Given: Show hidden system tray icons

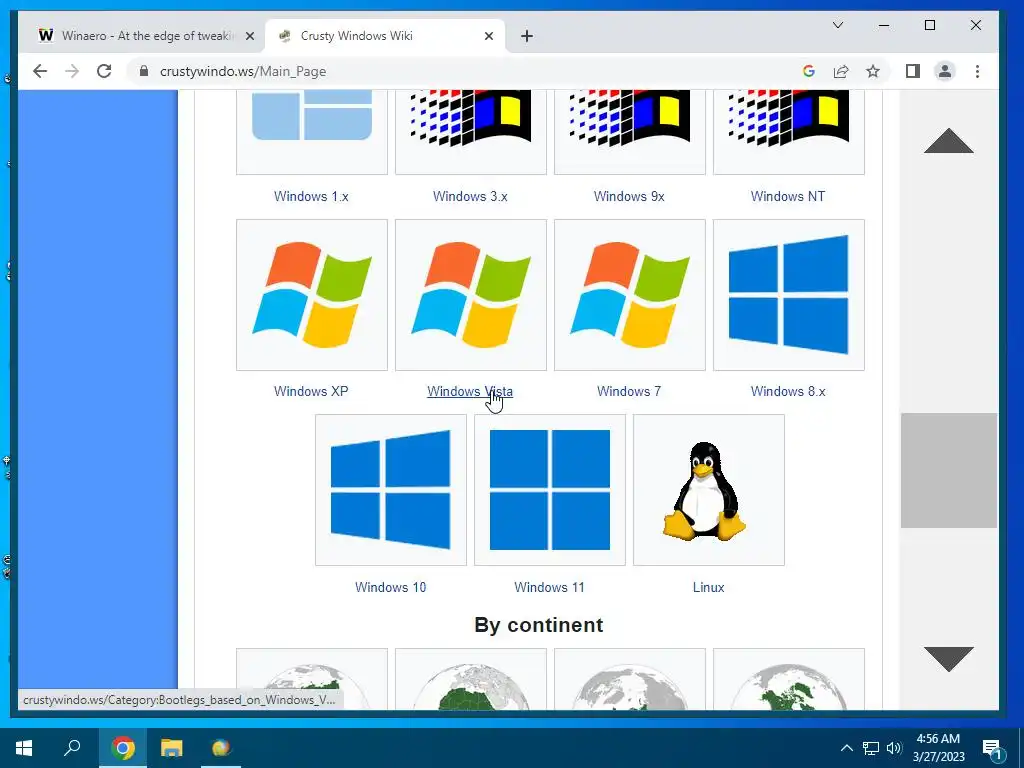Looking at the screenshot, I should click(846, 748).
